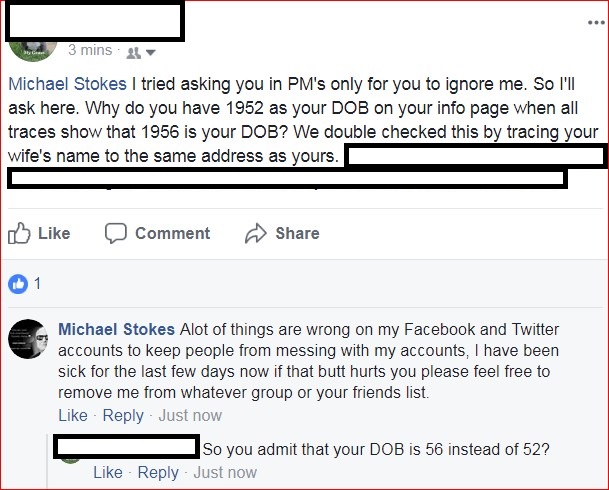Open tagged Michael Stokes profile in post text
The height and width of the screenshot is (490, 609).
click(x=67, y=85)
